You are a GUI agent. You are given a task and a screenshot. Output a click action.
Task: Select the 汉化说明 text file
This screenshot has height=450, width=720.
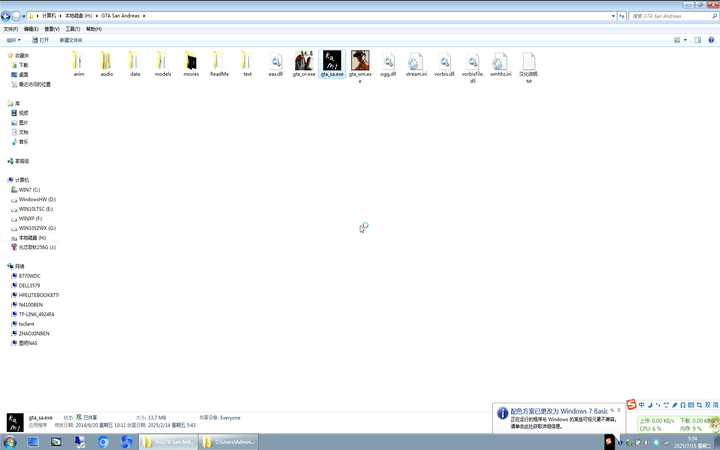529,67
